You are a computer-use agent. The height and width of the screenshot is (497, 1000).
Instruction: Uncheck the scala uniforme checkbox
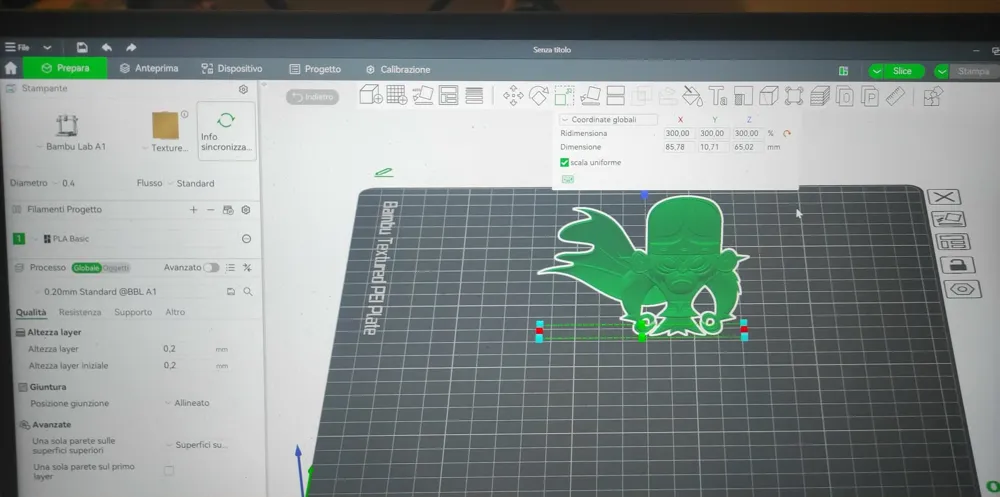click(x=564, y=163)
